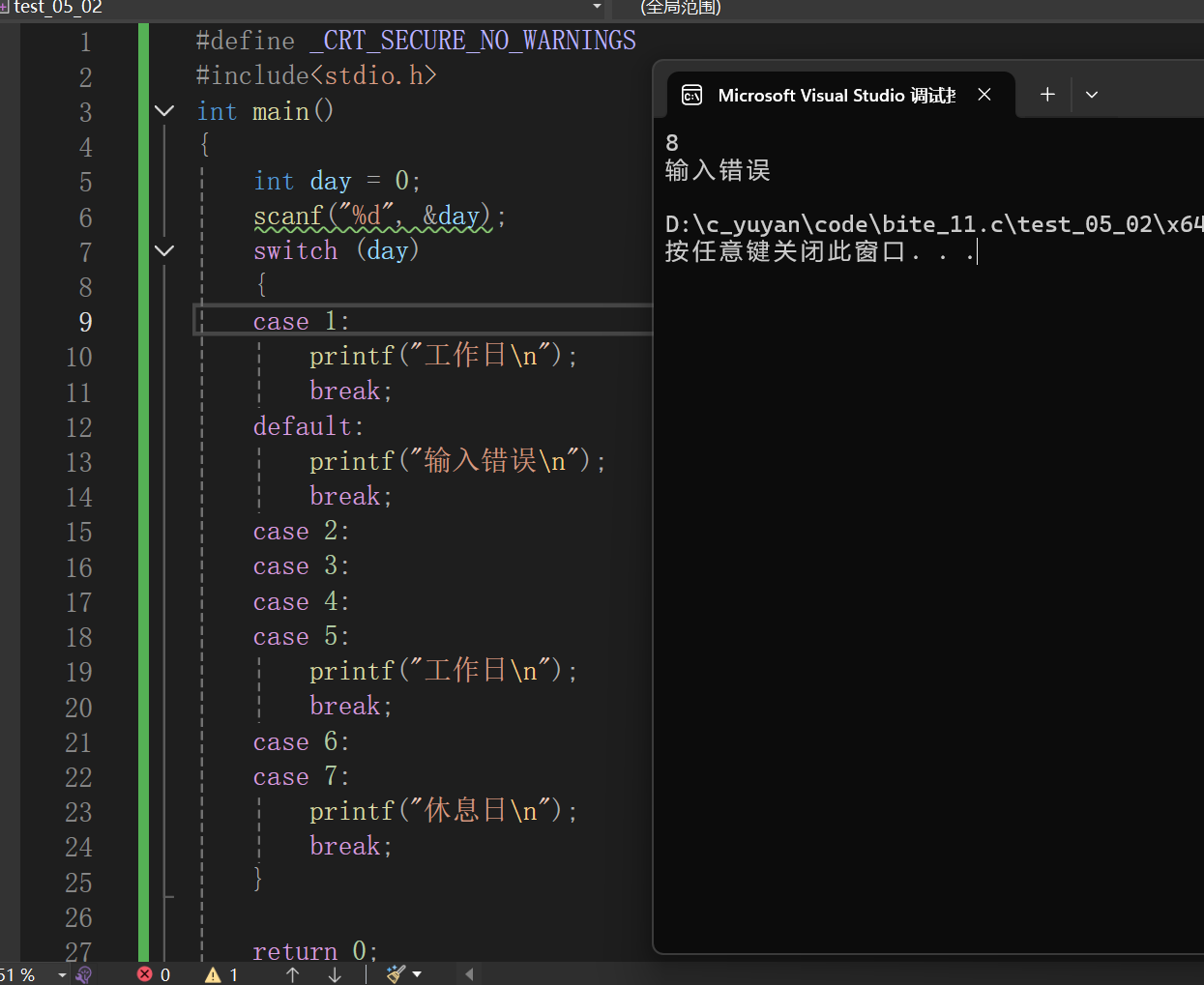Image resolution: width=1204 pixels, height=985 pixels.
Task: Place cursor on 'case 1:' line
Action: pyautogui.click(x=301, y=321)
